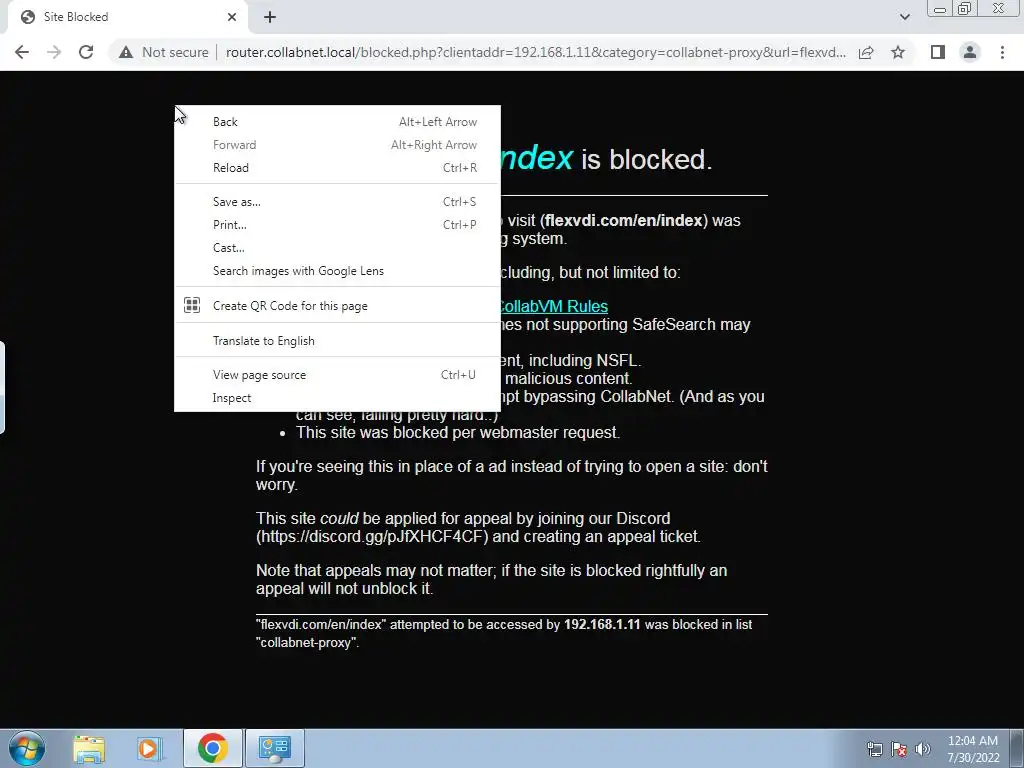Select Save as... from context menu
This screenshot has width=1024, height=768.
coord(337,202)
